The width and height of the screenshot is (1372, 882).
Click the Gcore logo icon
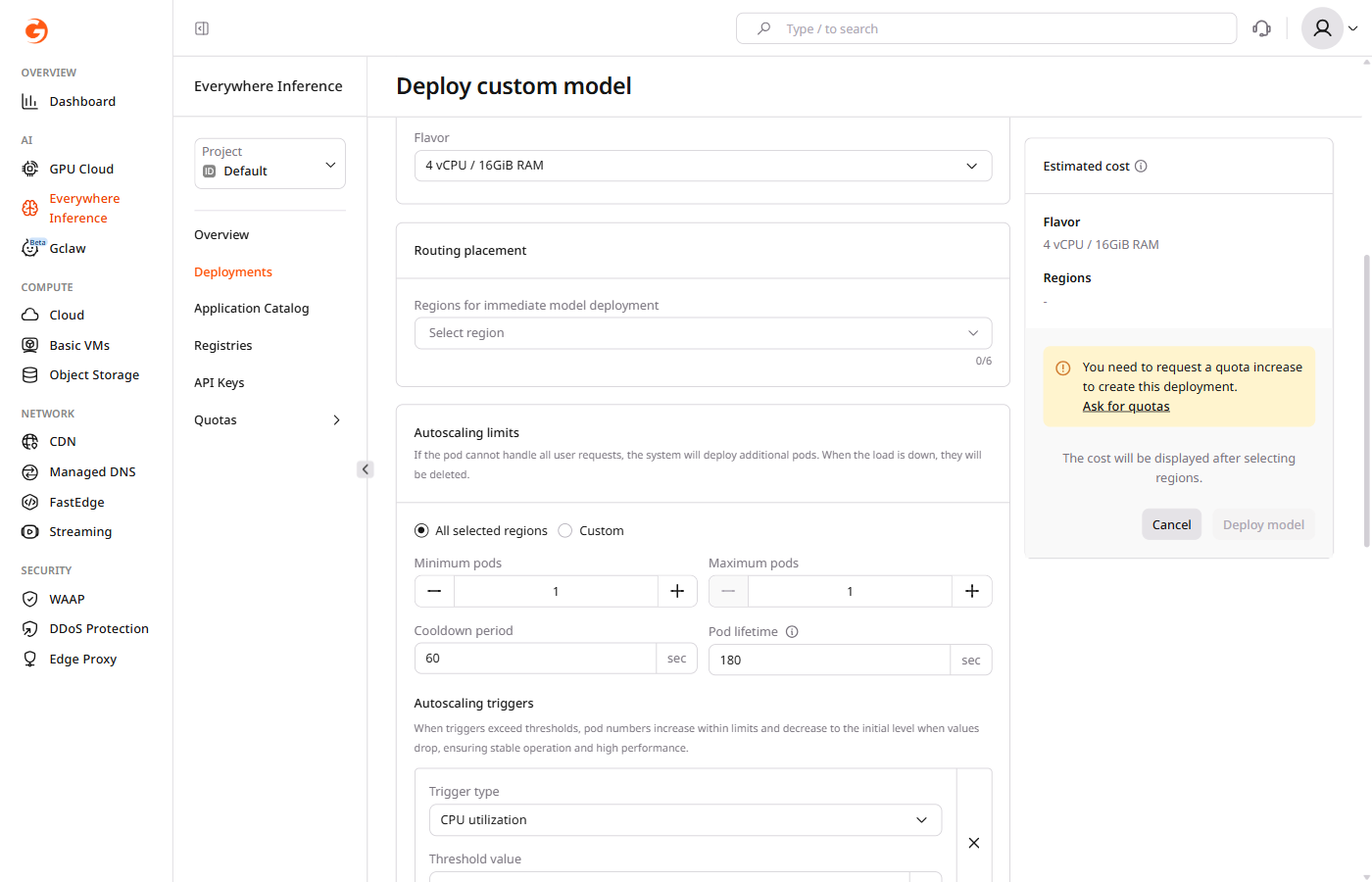click(36, 30)
